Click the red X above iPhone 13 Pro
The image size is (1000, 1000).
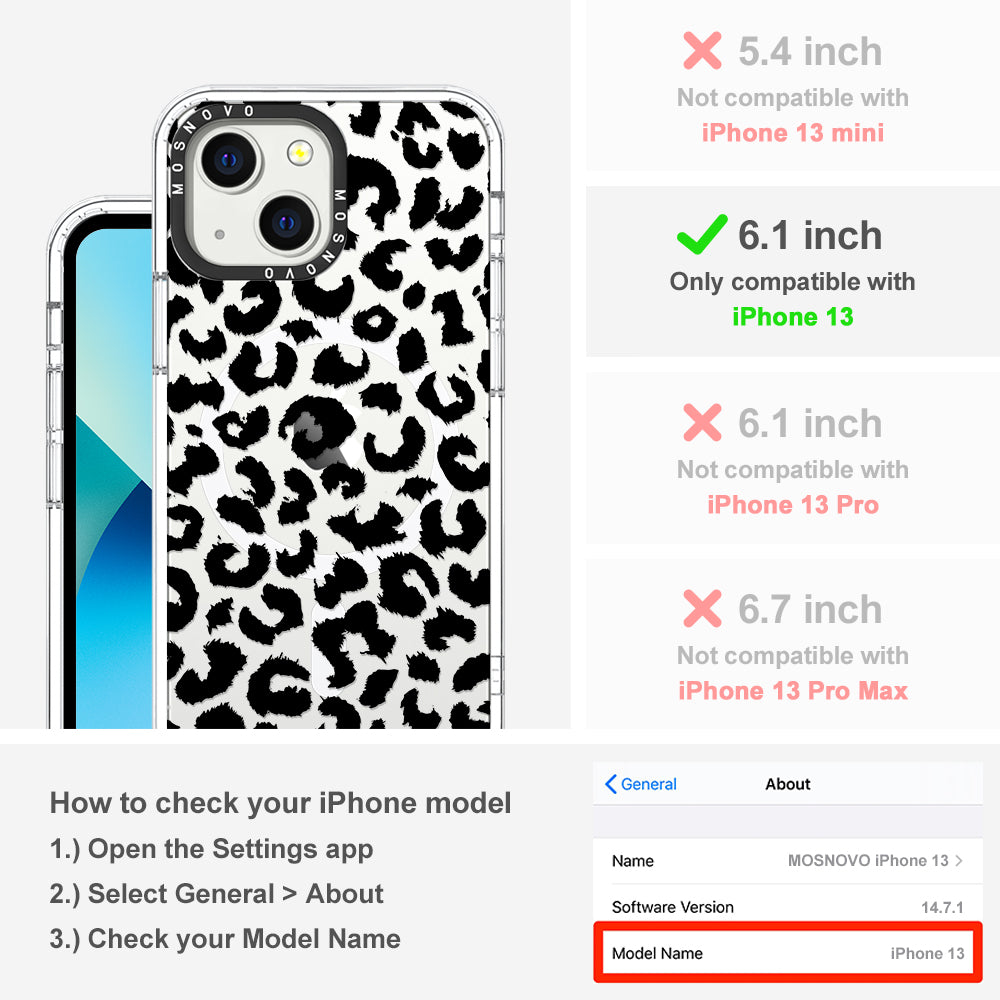tap(702, 422)
